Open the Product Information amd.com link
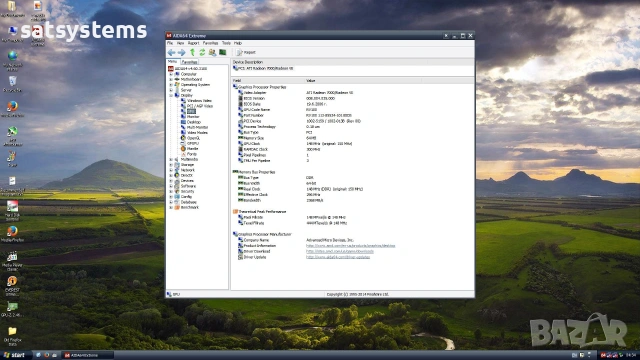This screenshot has height=360, width=640. click(351, 246)
